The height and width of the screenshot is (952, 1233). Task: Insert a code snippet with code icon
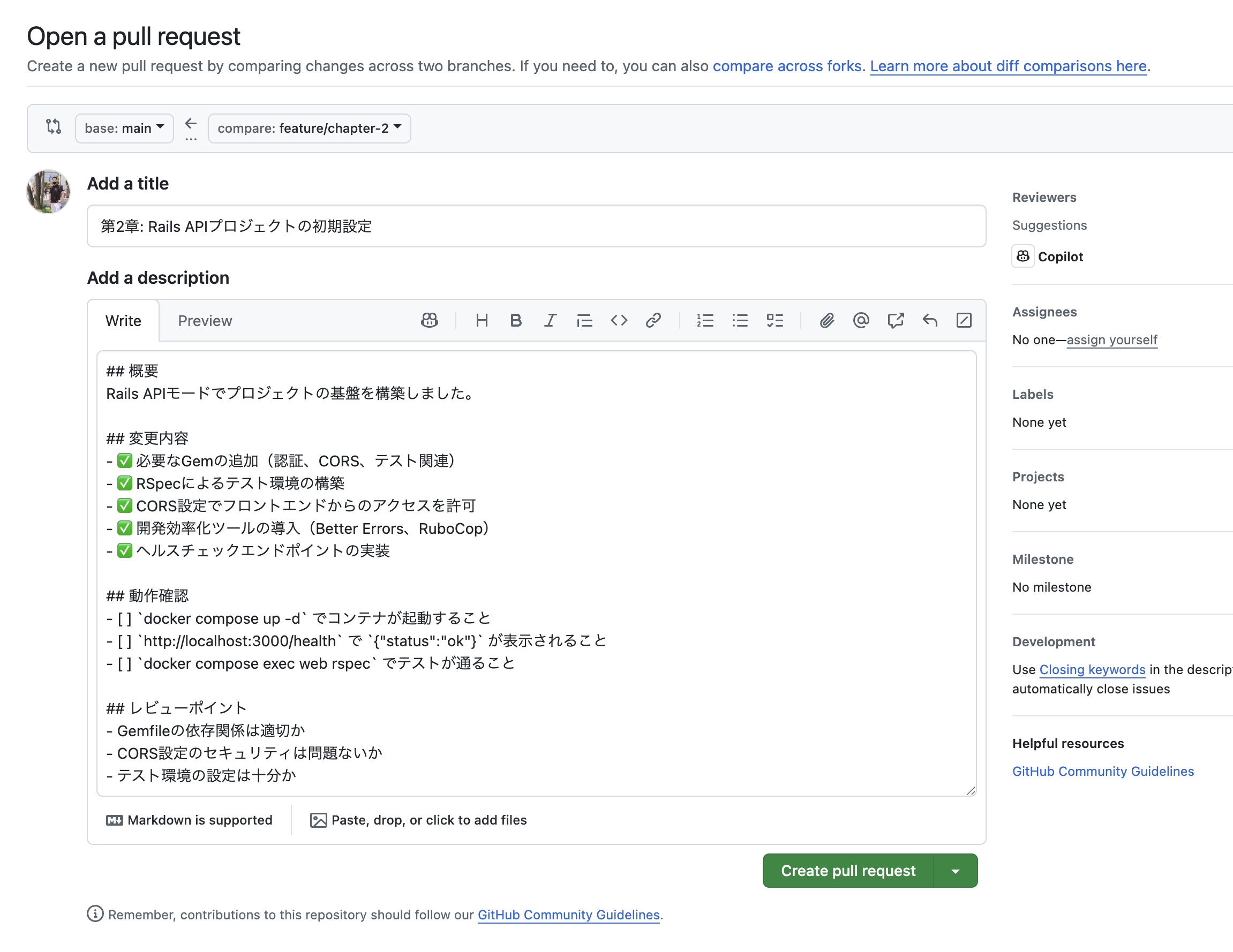coord(619,321)
